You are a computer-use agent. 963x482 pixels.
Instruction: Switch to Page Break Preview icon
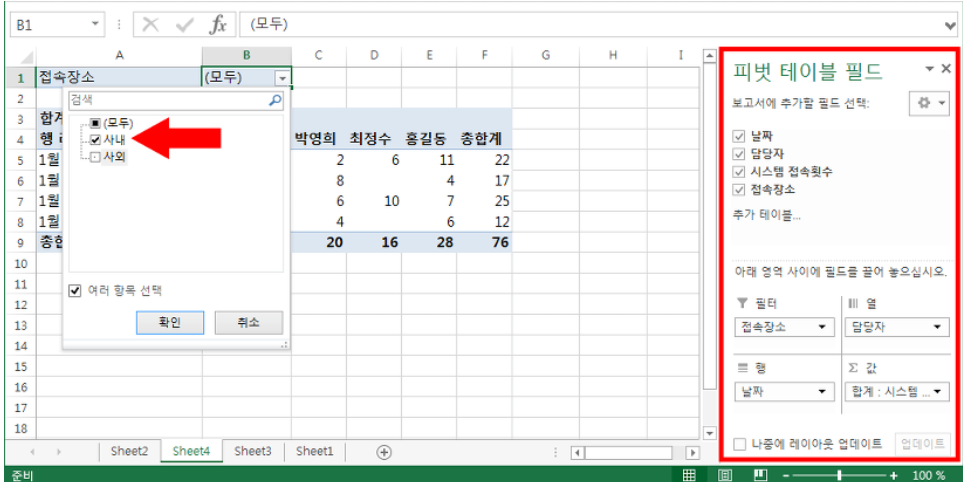(x=761, y=475)
